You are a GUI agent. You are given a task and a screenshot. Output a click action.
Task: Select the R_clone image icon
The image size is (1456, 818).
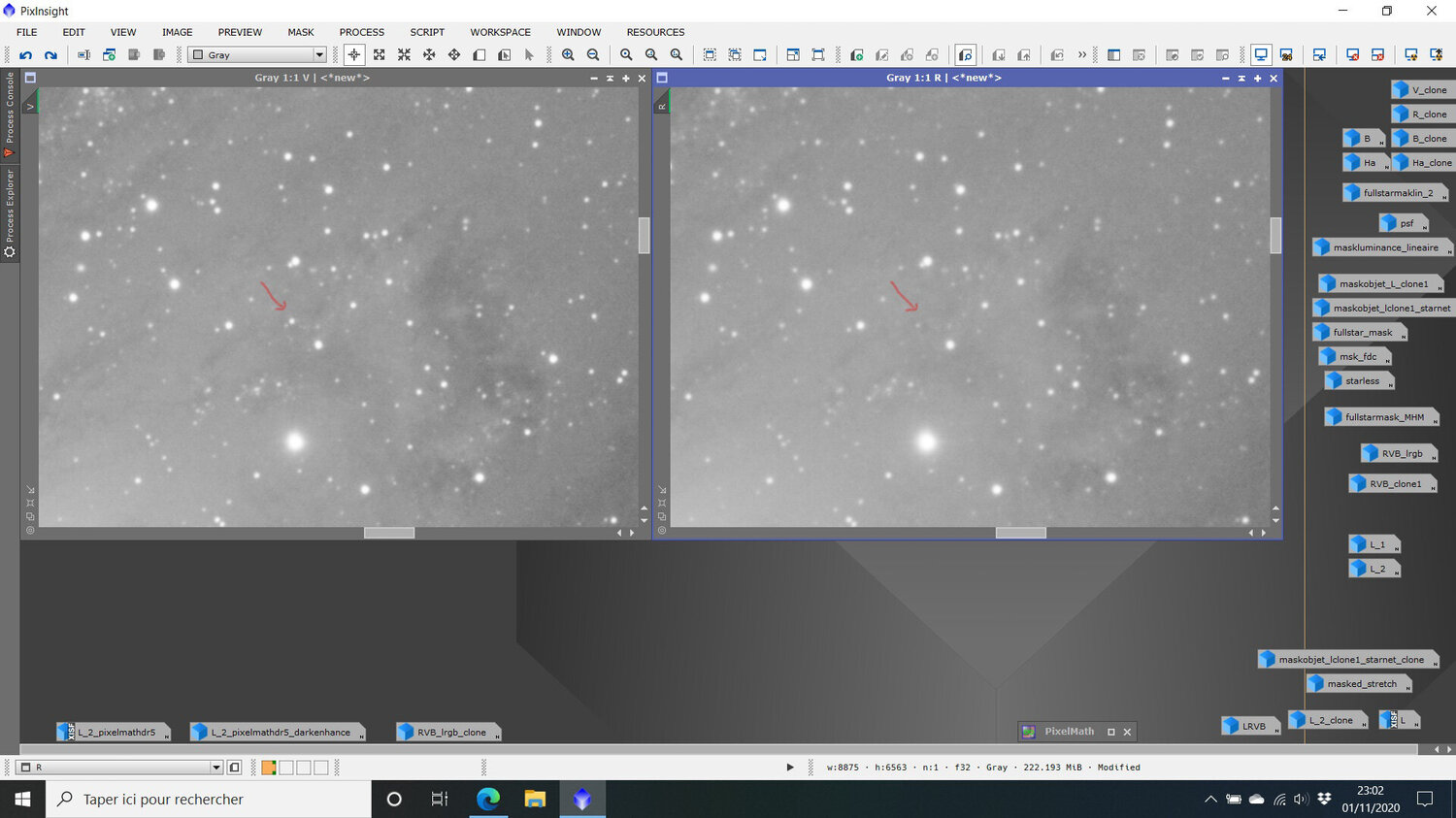point(1421,115)
